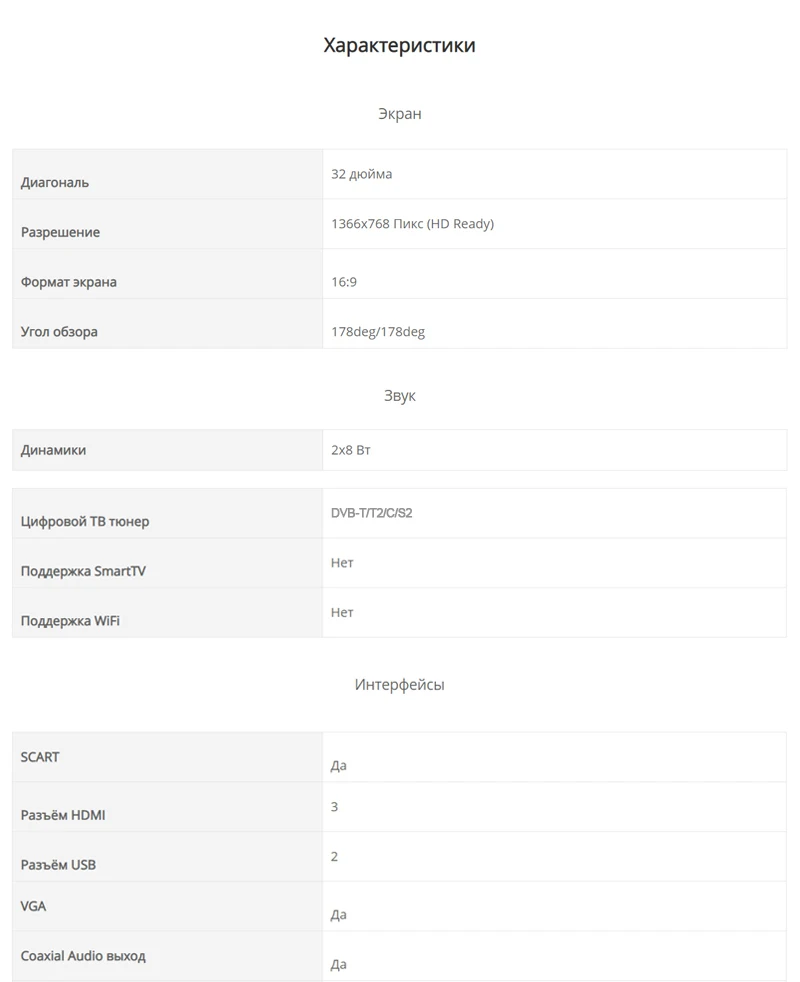Click the 32 дюйма value

pos(361,174)
